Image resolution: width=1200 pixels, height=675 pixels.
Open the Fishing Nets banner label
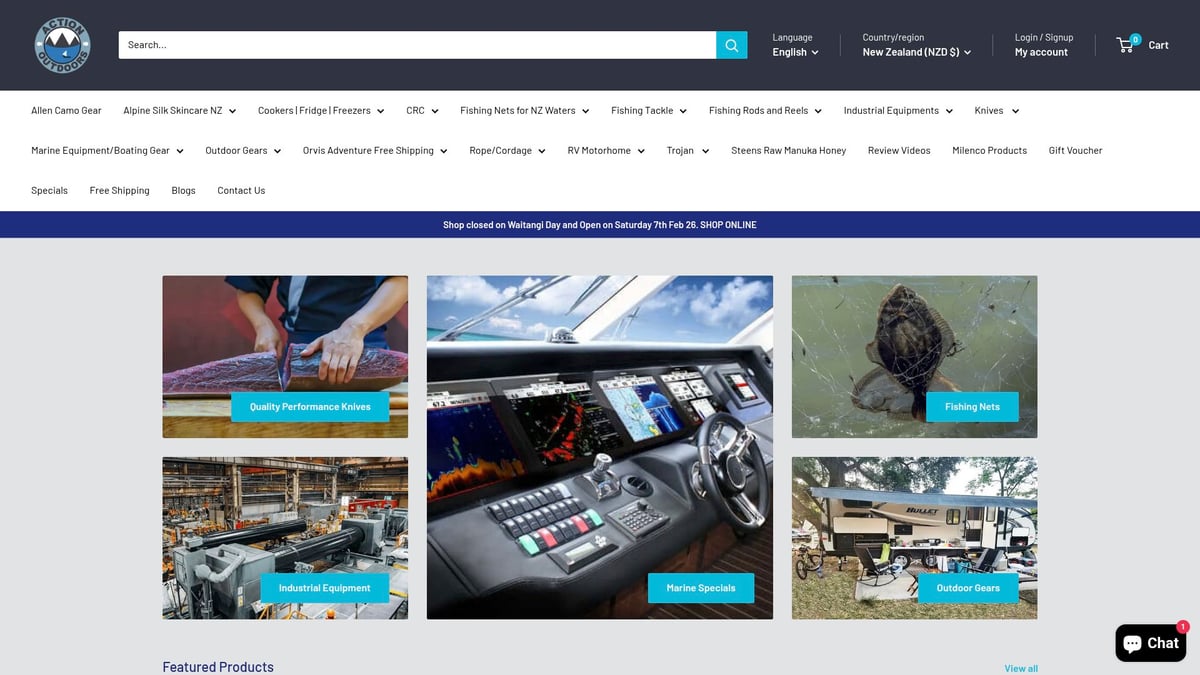click(972, 406)
